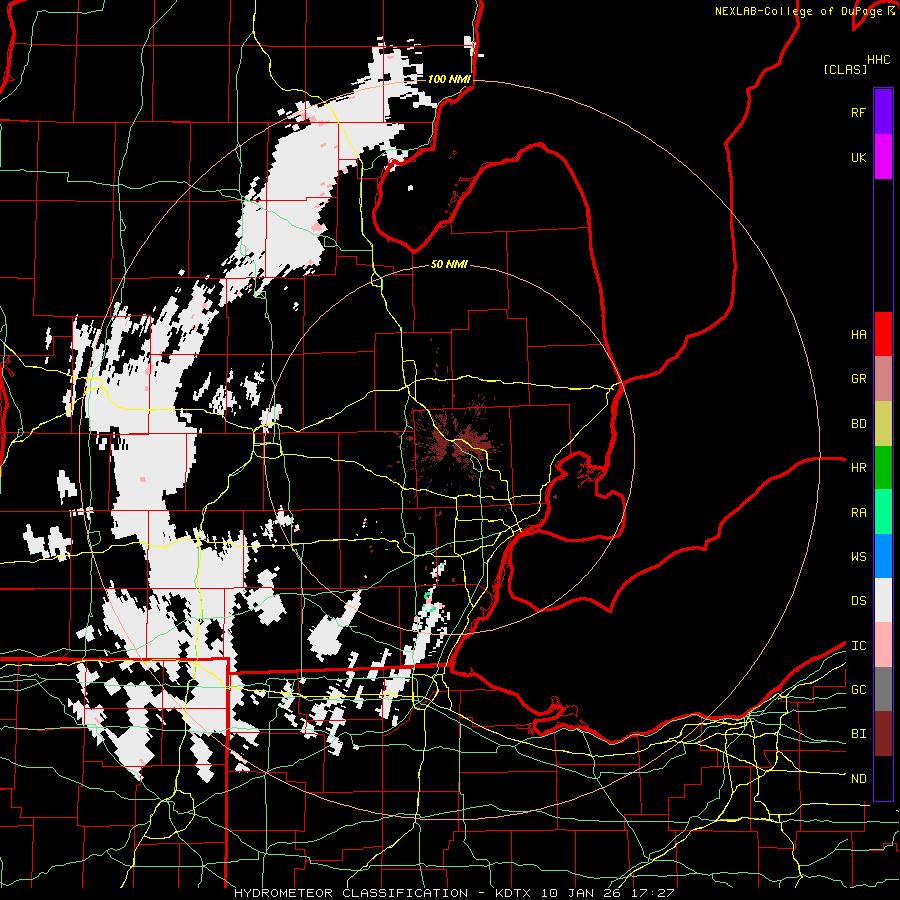Click the "HA" legend label
Image resolution: width=900 pixels, height=900 pixels.
point(858,335)
